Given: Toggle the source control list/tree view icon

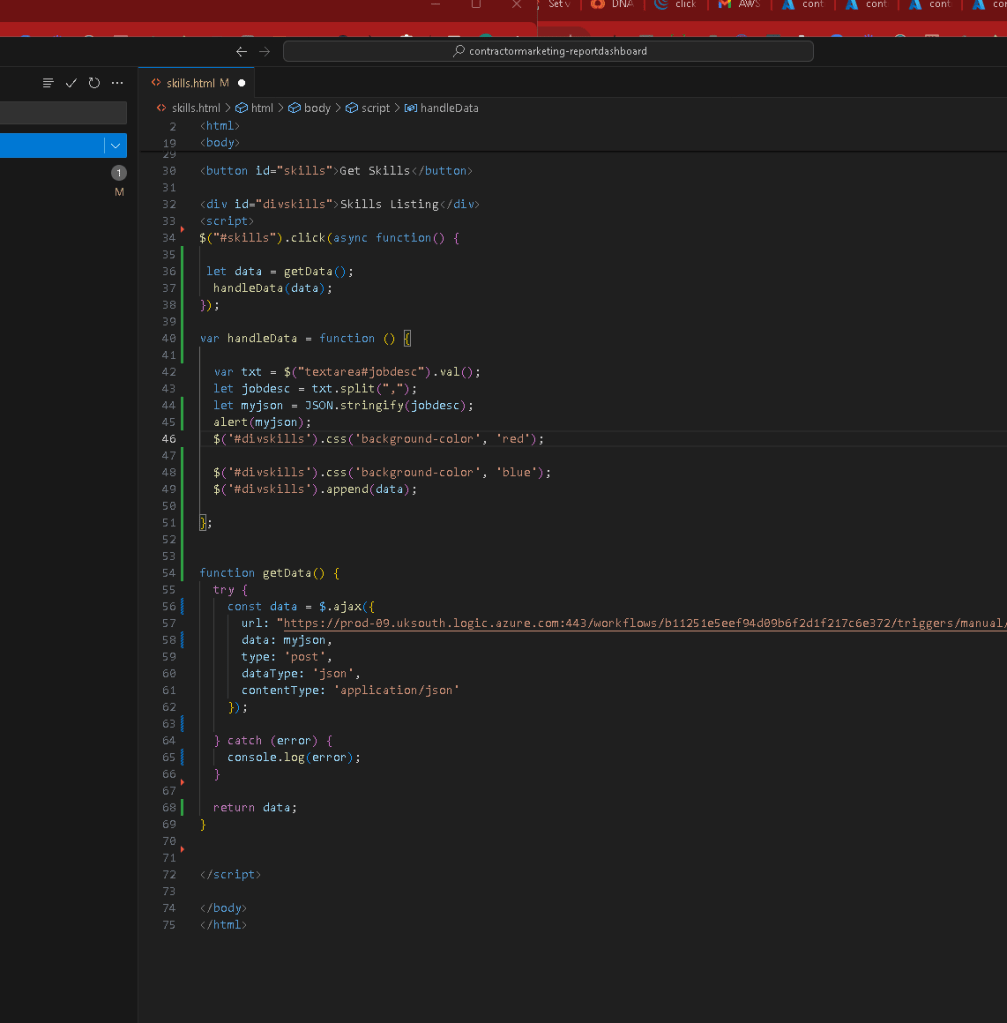Looking at the screenshot, I should (x=48, y=83).
